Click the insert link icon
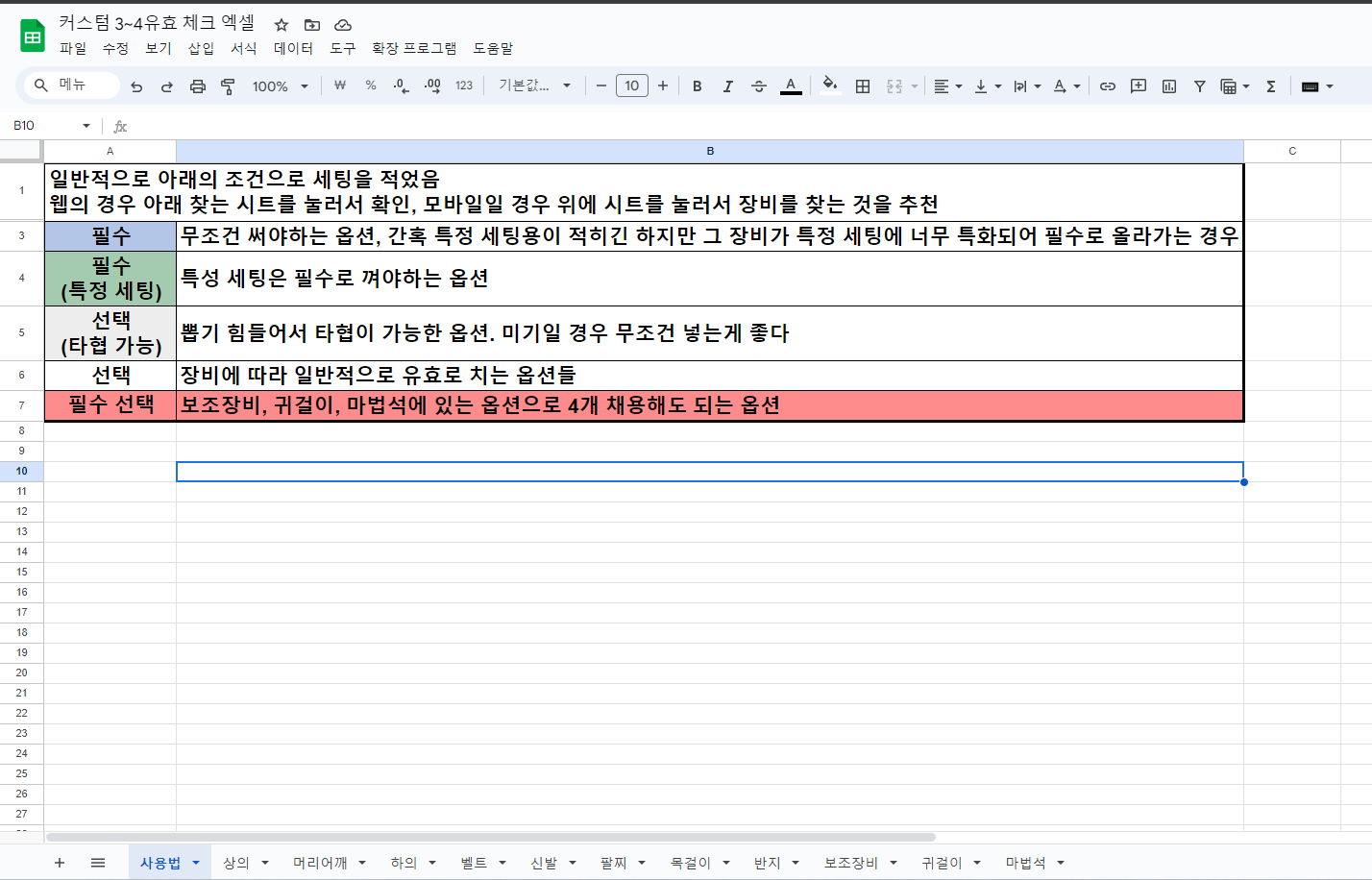The width and height of the screenshot is (1372, 880). point(1107,86)
